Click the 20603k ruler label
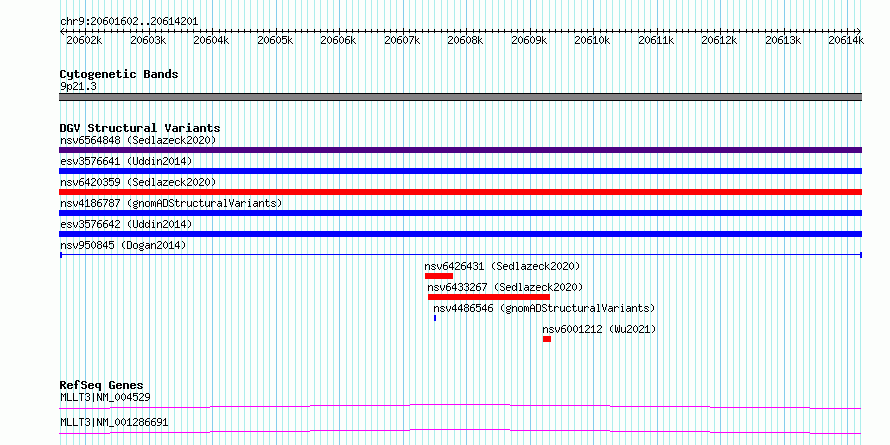This screenshot has height=445, width=890. (x=148, y=40)
